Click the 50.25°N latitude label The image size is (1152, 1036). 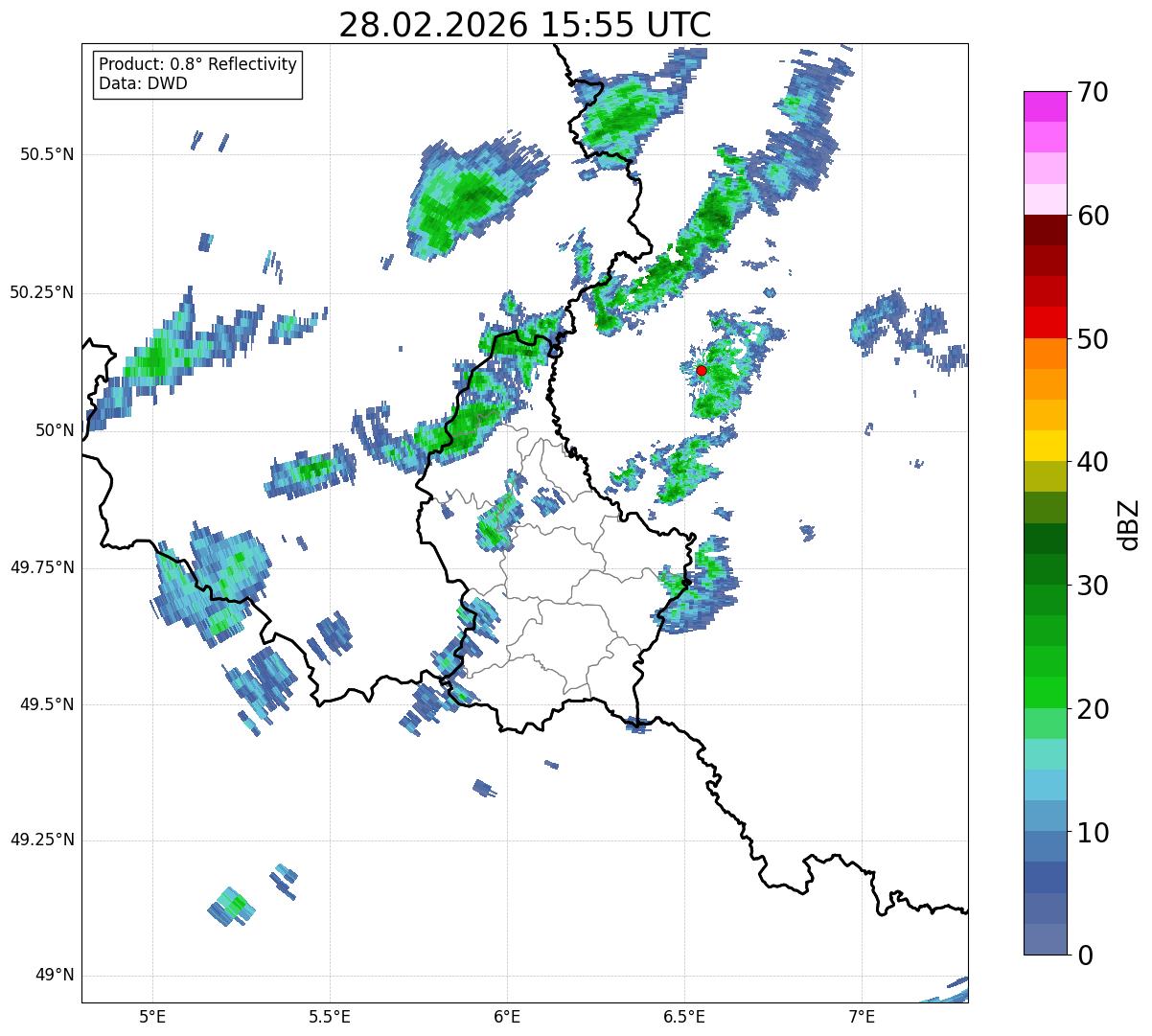point(42,292)
